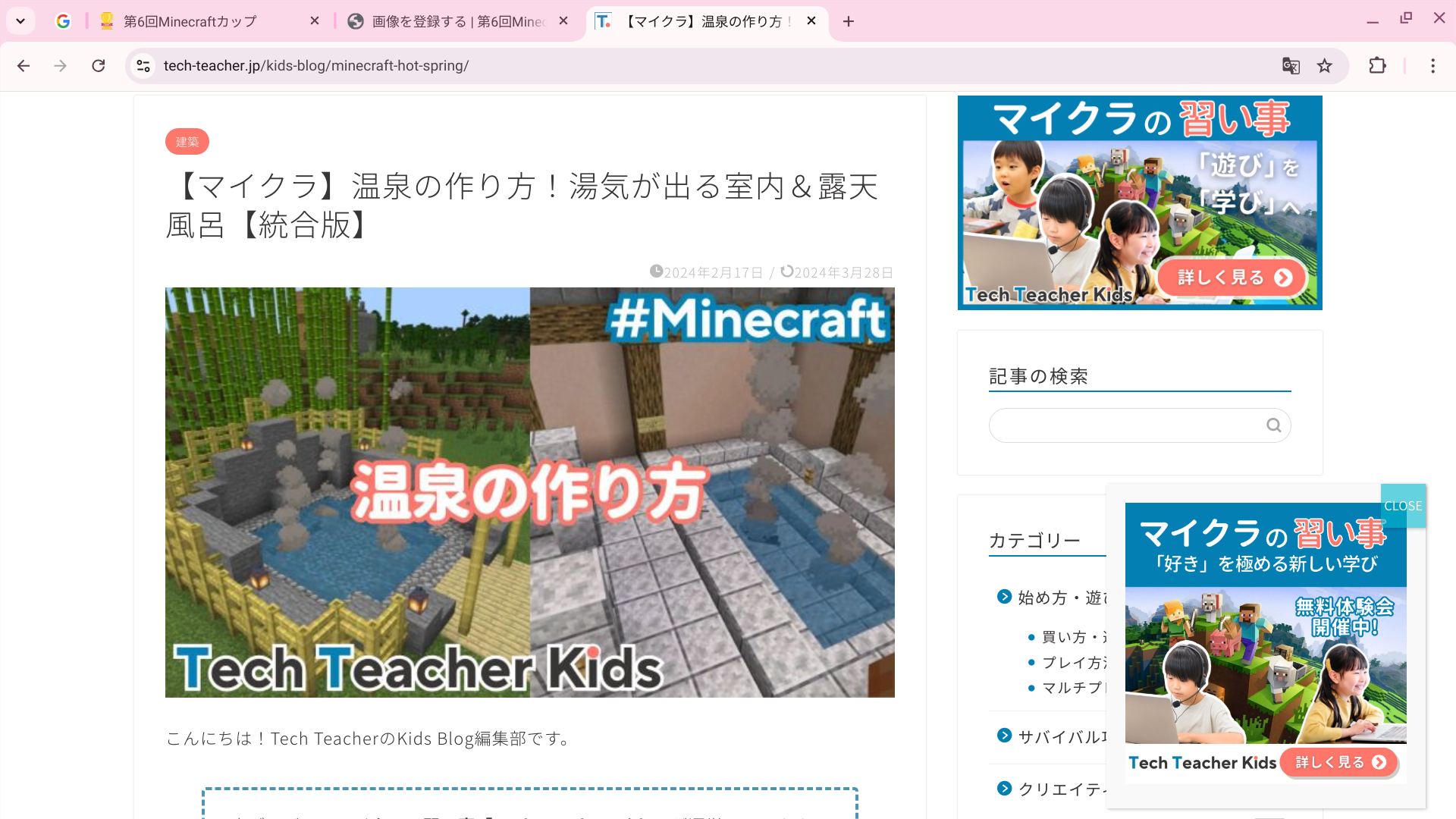Switch to 第6回Minecraftカップ tab
This screenshot has width=1456, height=819.
point(209,21)
